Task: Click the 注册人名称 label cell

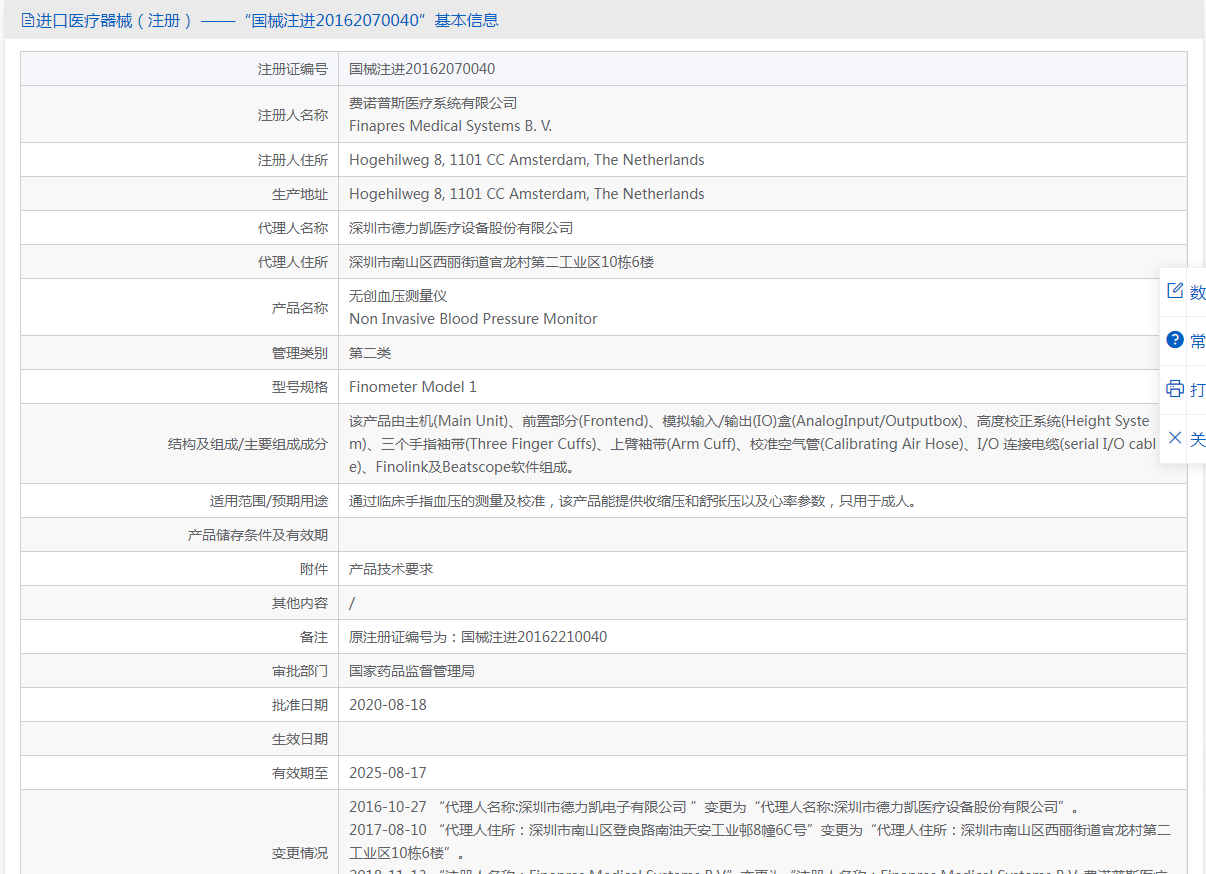Action: point(180,115)
